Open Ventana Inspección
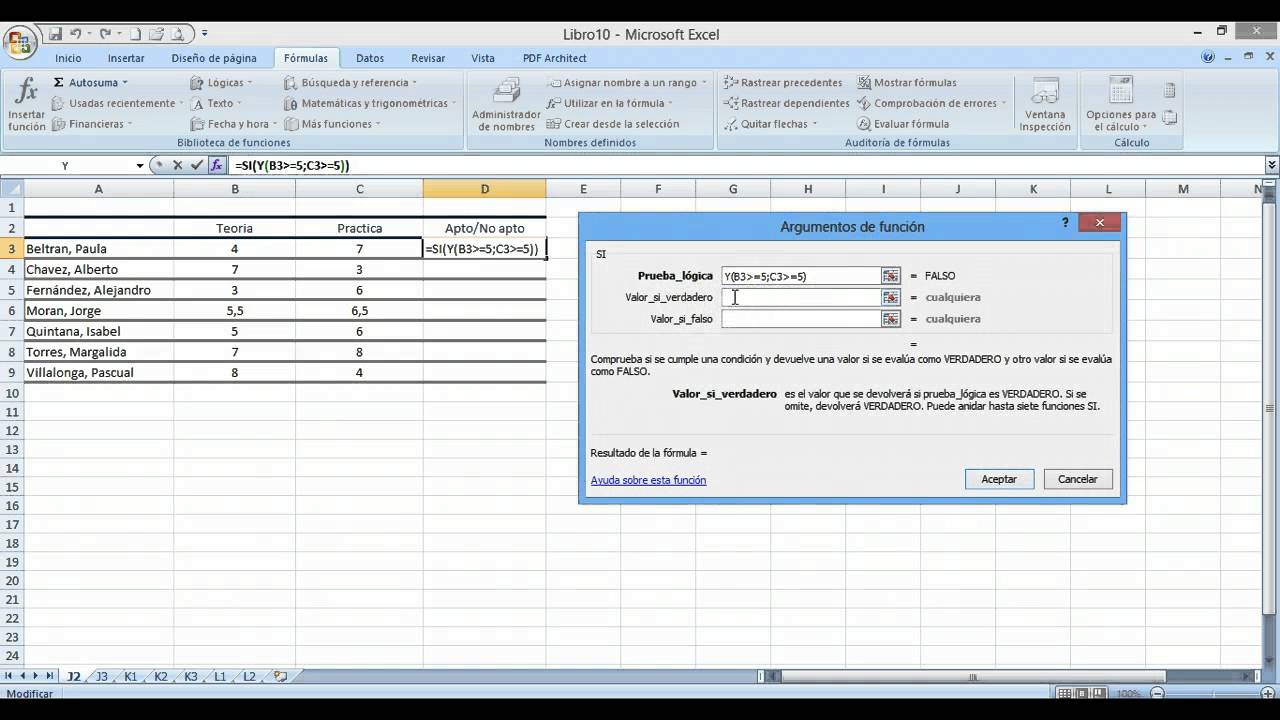 (x=1045, y=104)
